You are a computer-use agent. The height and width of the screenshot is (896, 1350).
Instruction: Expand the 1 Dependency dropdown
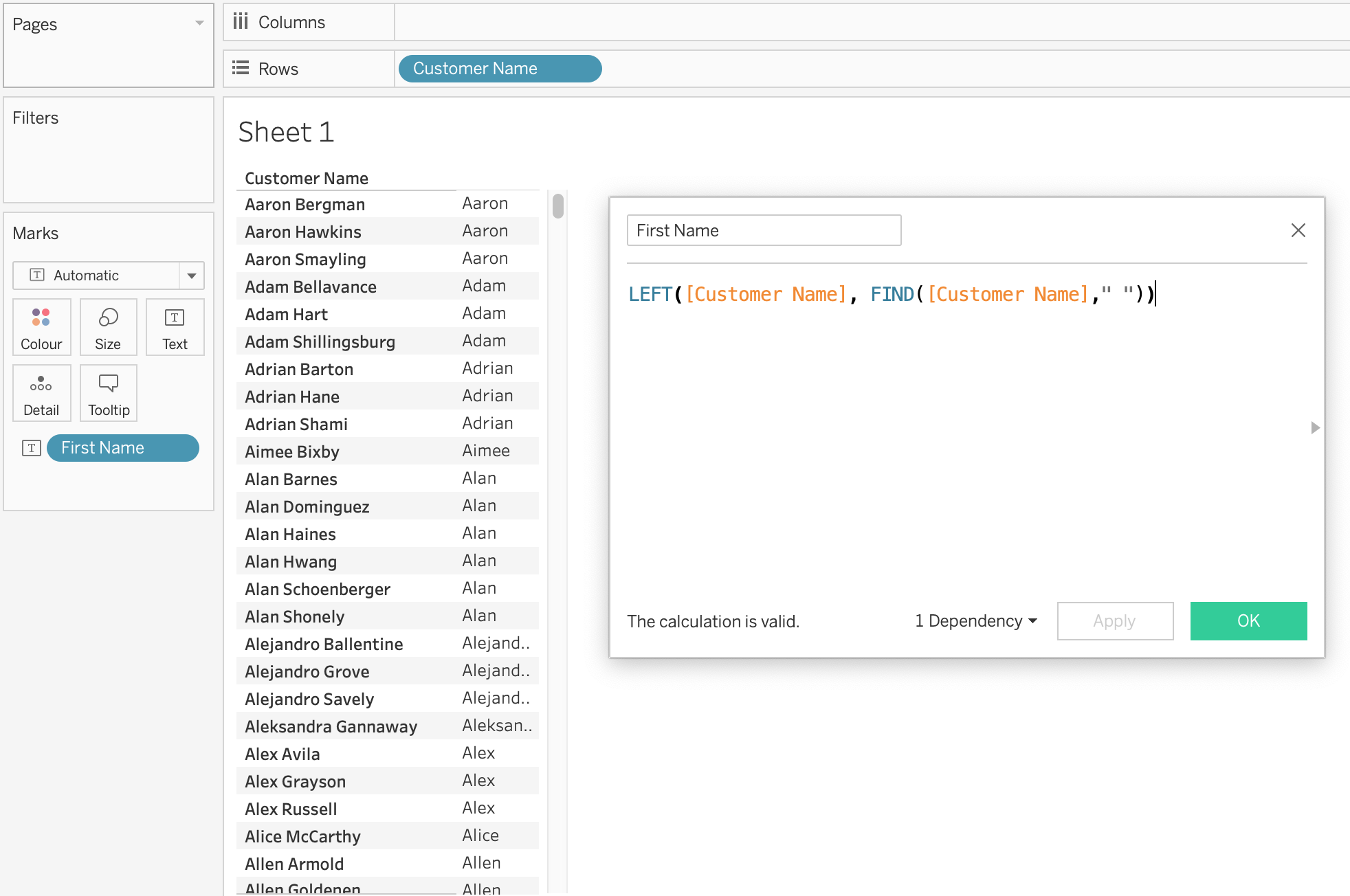[x=975, y=621]
